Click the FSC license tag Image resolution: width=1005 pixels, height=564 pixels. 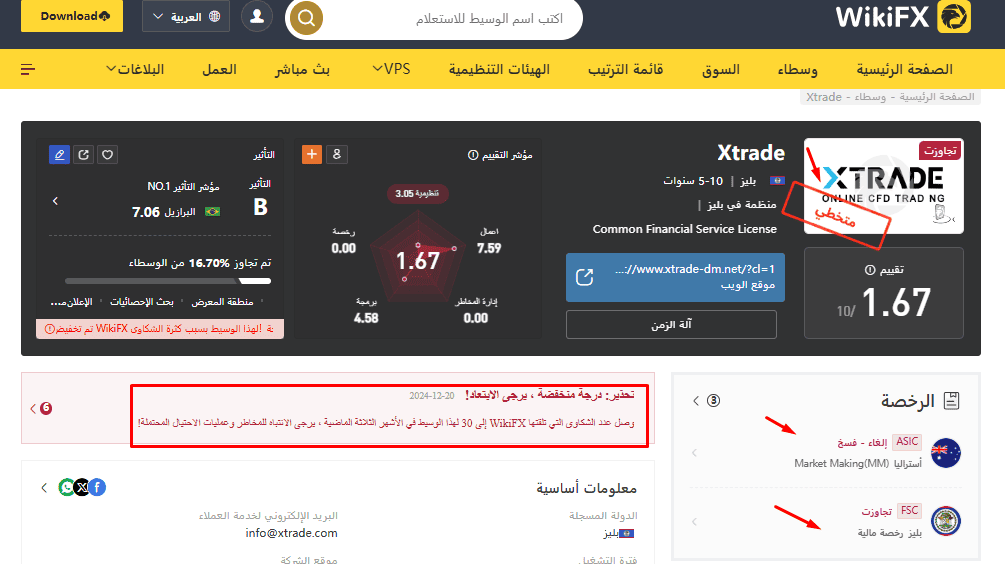pos(909,511)
